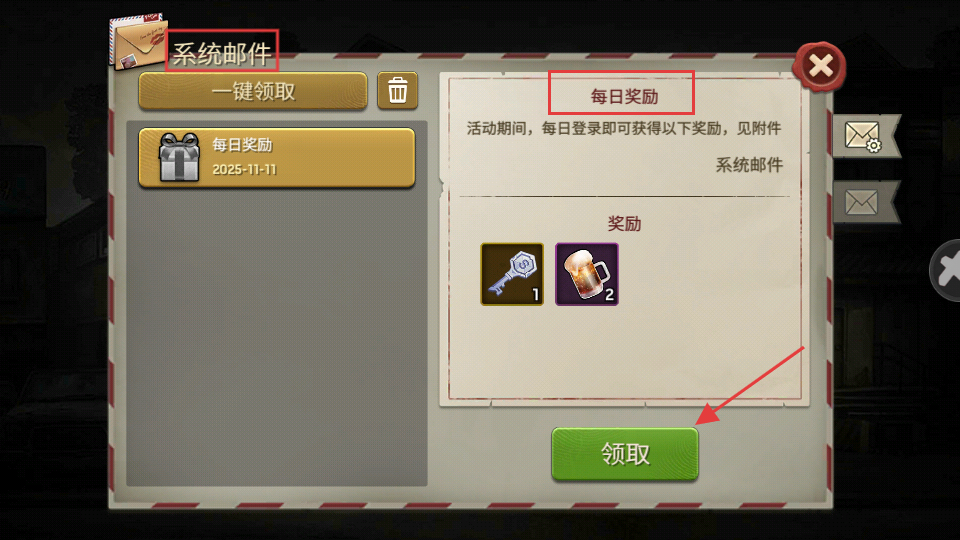This screenshot has height=540, width=960.
Task: Click the letter envelope icon beside 系统邮件 title
Action: [x=138, y=41]
